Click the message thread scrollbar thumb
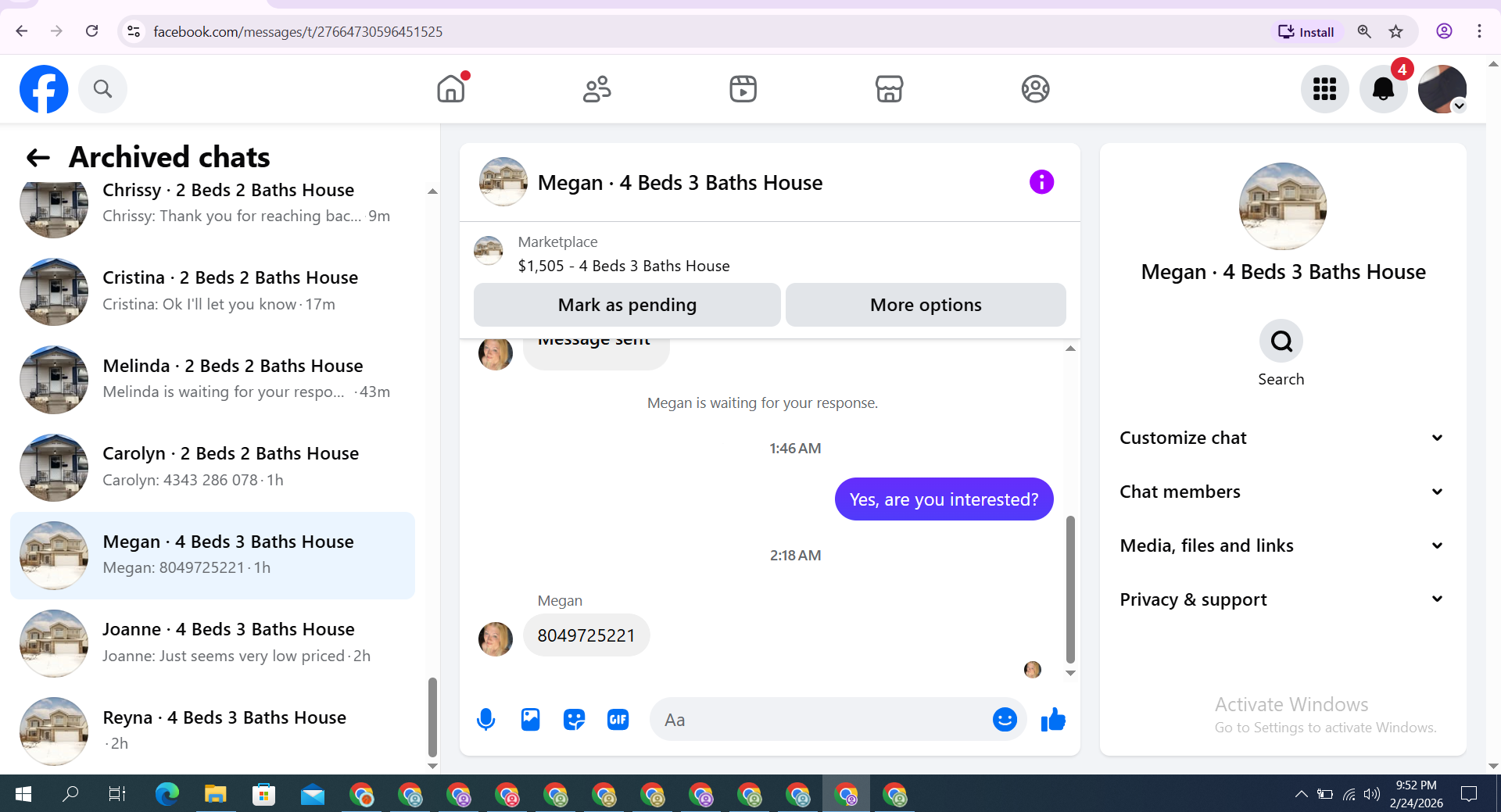The height and width of the screenshot is (812, 1501). [1070, 589]
